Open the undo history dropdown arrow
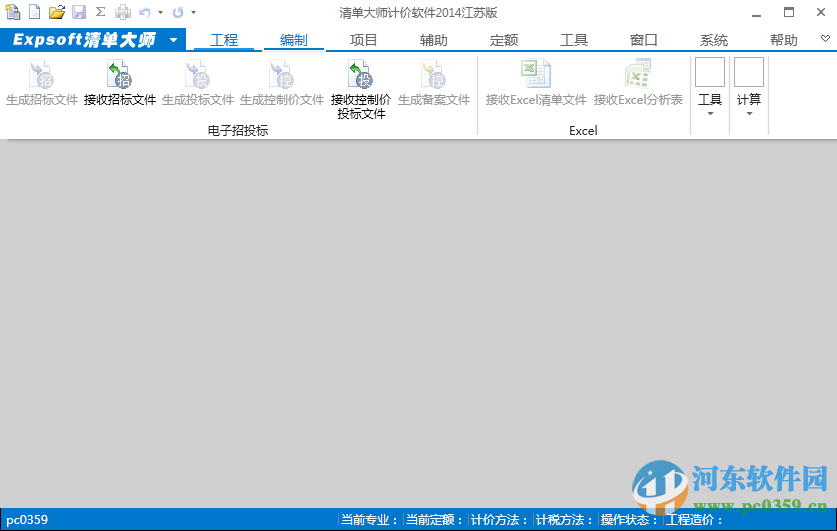 (x=160, y=12)
